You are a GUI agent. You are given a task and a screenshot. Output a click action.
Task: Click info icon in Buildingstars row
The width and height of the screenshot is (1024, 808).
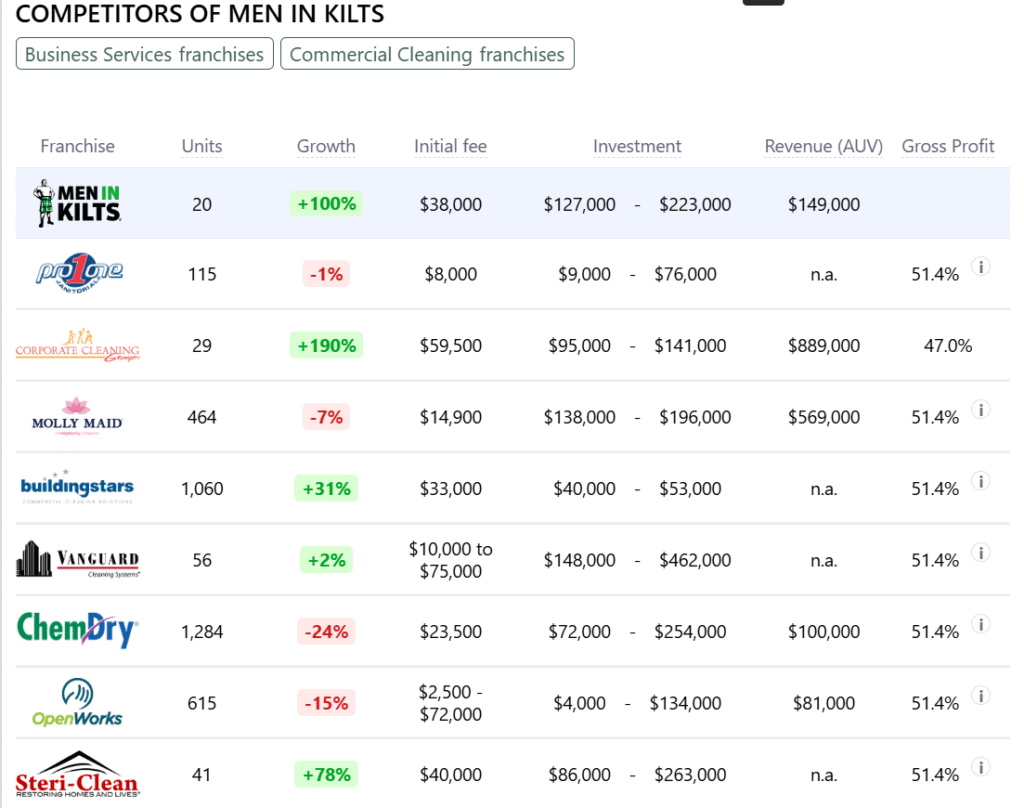[980, 481]
